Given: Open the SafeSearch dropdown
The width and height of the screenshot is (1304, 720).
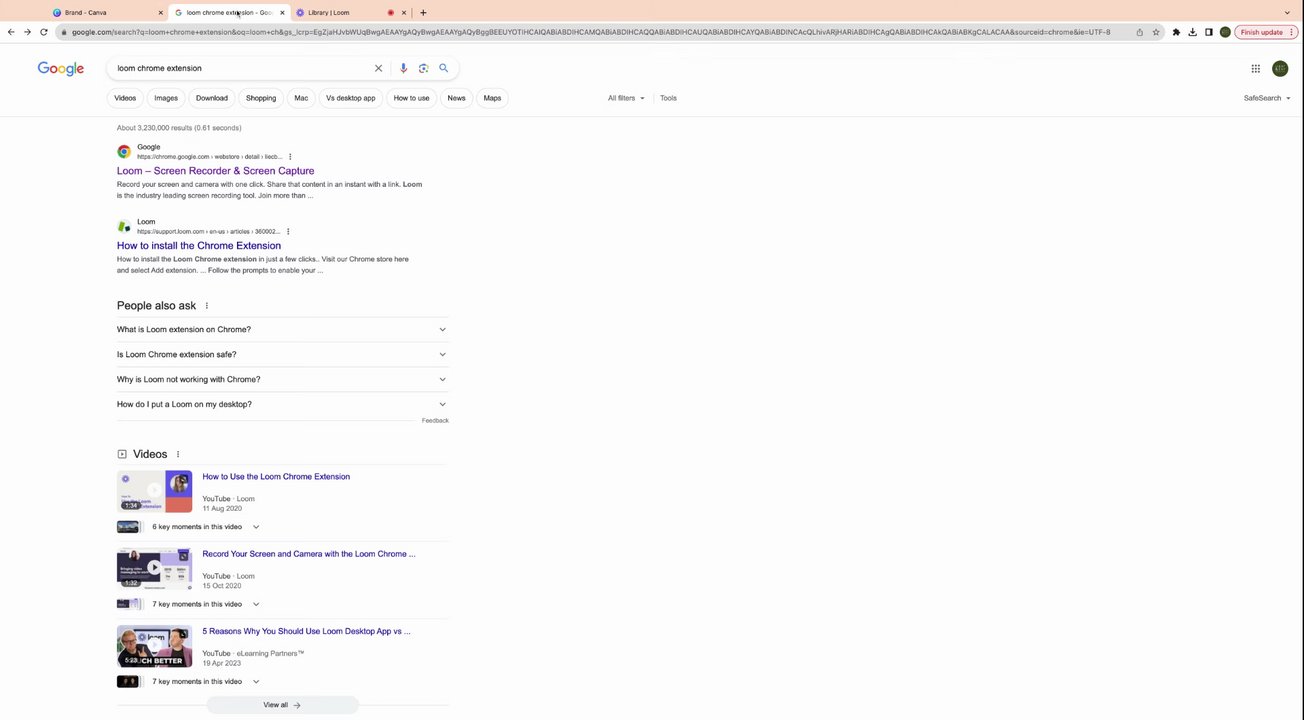Looking at the screenshot, I should point(1267,98).
